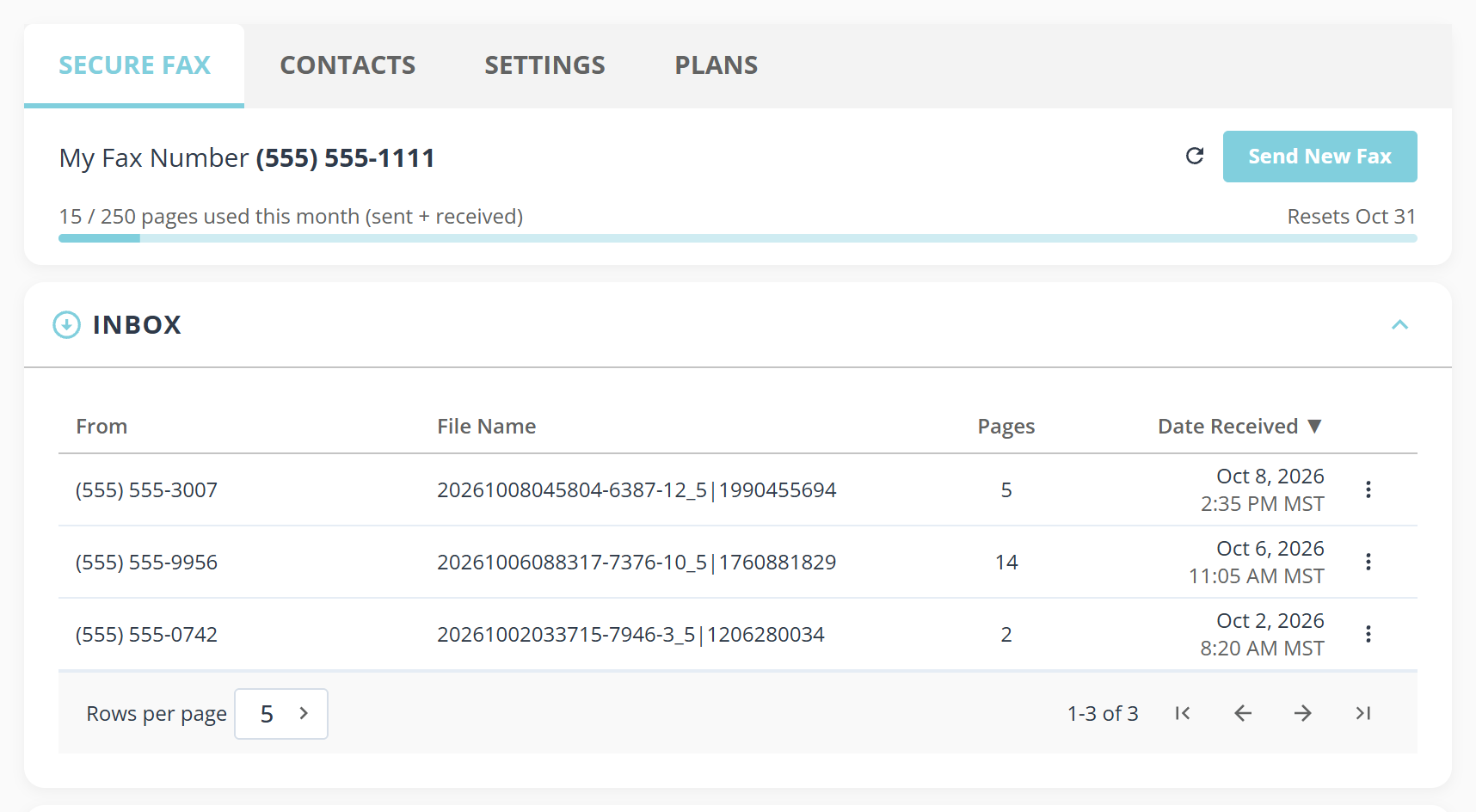This screenshot has height=812, width=1476.
Task: Click the Resets Oct 31 label
Action: (x=1351, y=217)
